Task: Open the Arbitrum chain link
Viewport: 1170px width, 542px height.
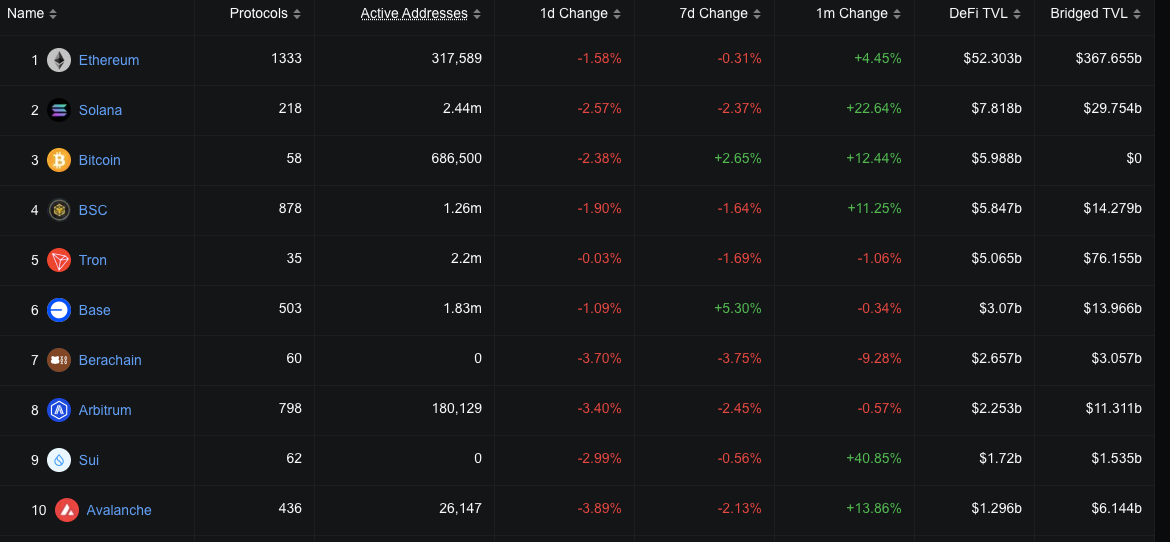Action: click(105, 410)
